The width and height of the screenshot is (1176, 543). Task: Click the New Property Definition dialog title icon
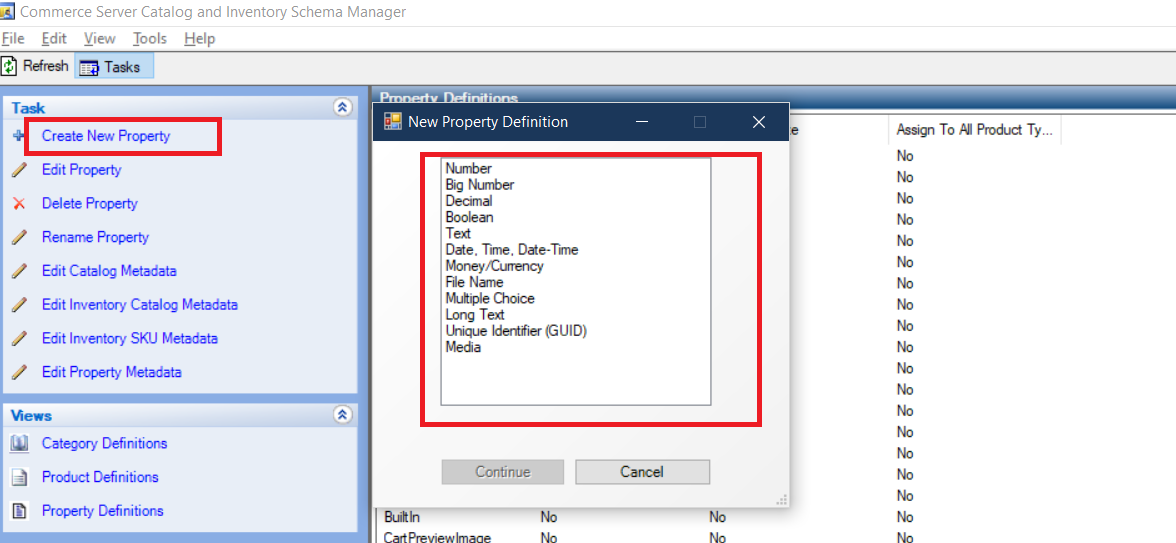tap(392, 122)
